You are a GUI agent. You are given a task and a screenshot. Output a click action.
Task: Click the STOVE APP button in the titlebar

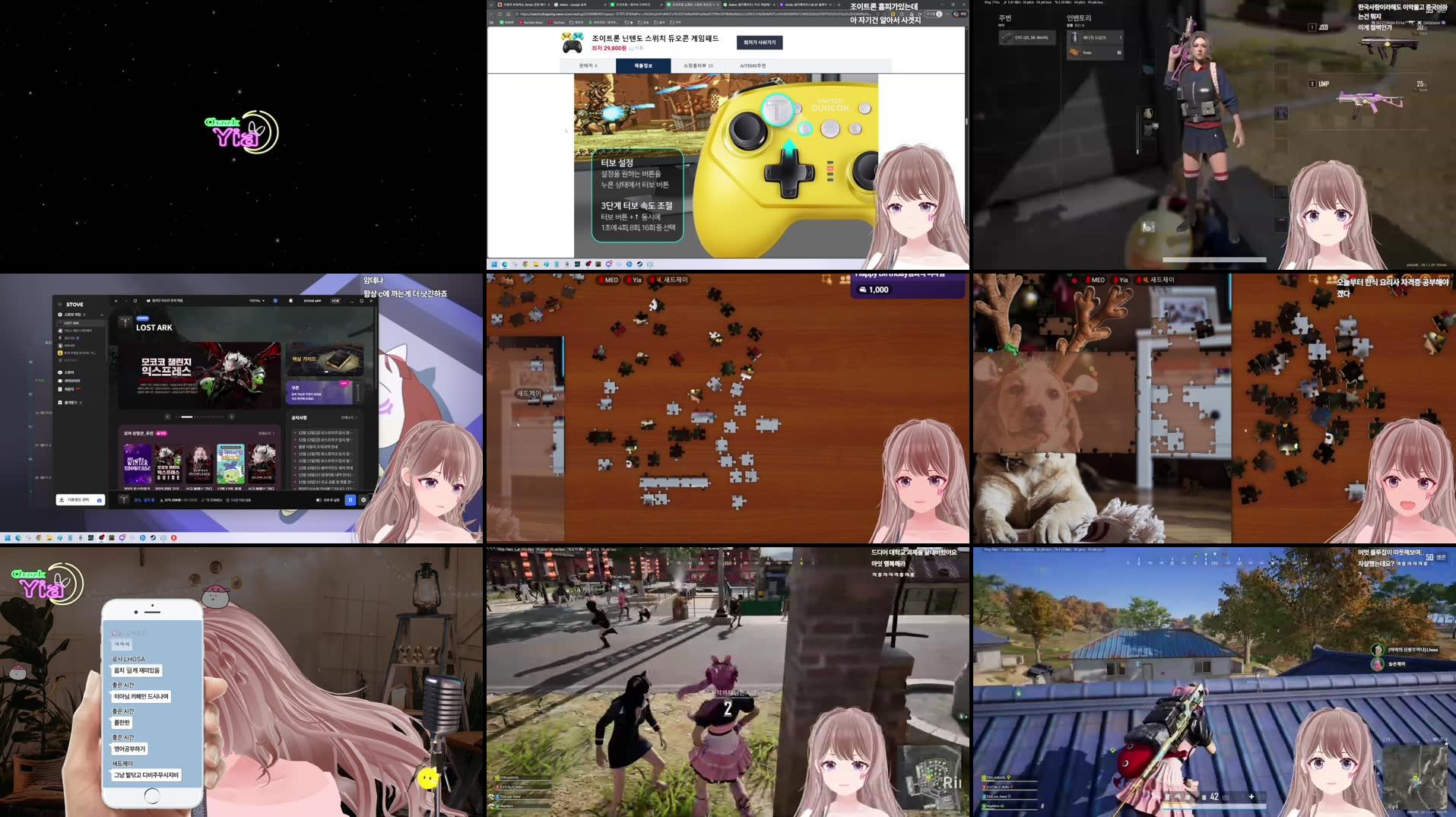point(312,301)
